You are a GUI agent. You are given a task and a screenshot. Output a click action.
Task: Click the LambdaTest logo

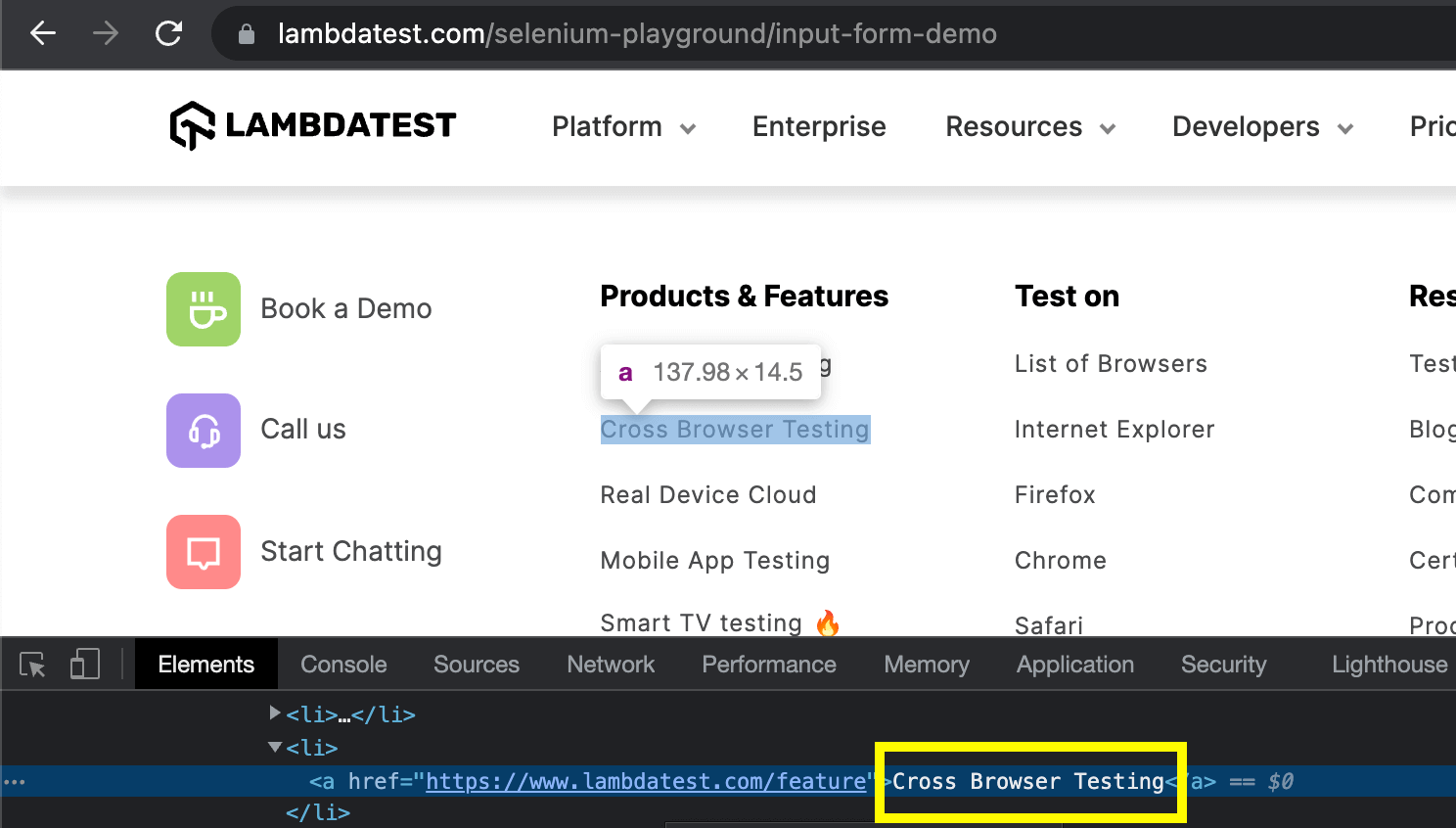click(x=311, y=125)
